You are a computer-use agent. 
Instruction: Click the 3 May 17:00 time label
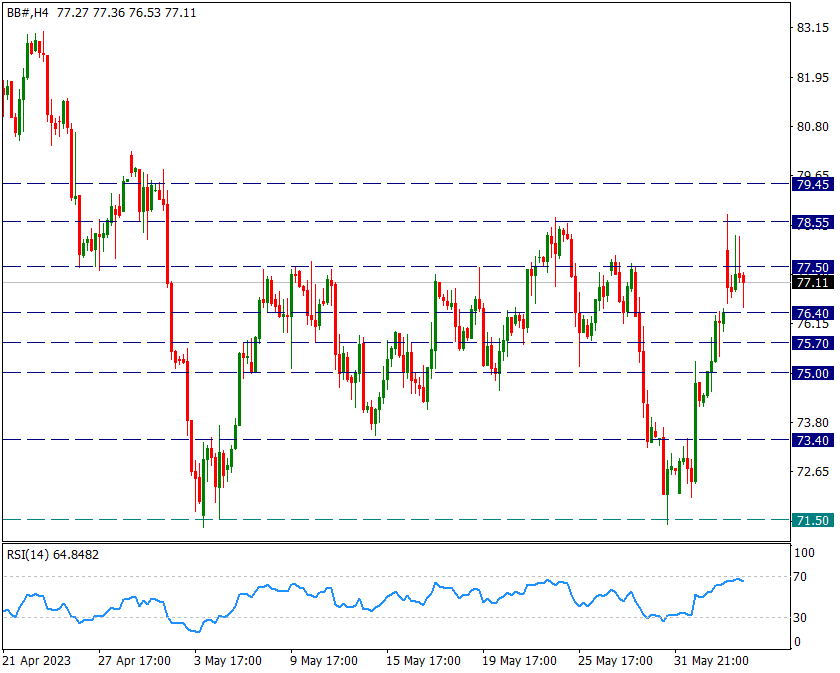228,661
